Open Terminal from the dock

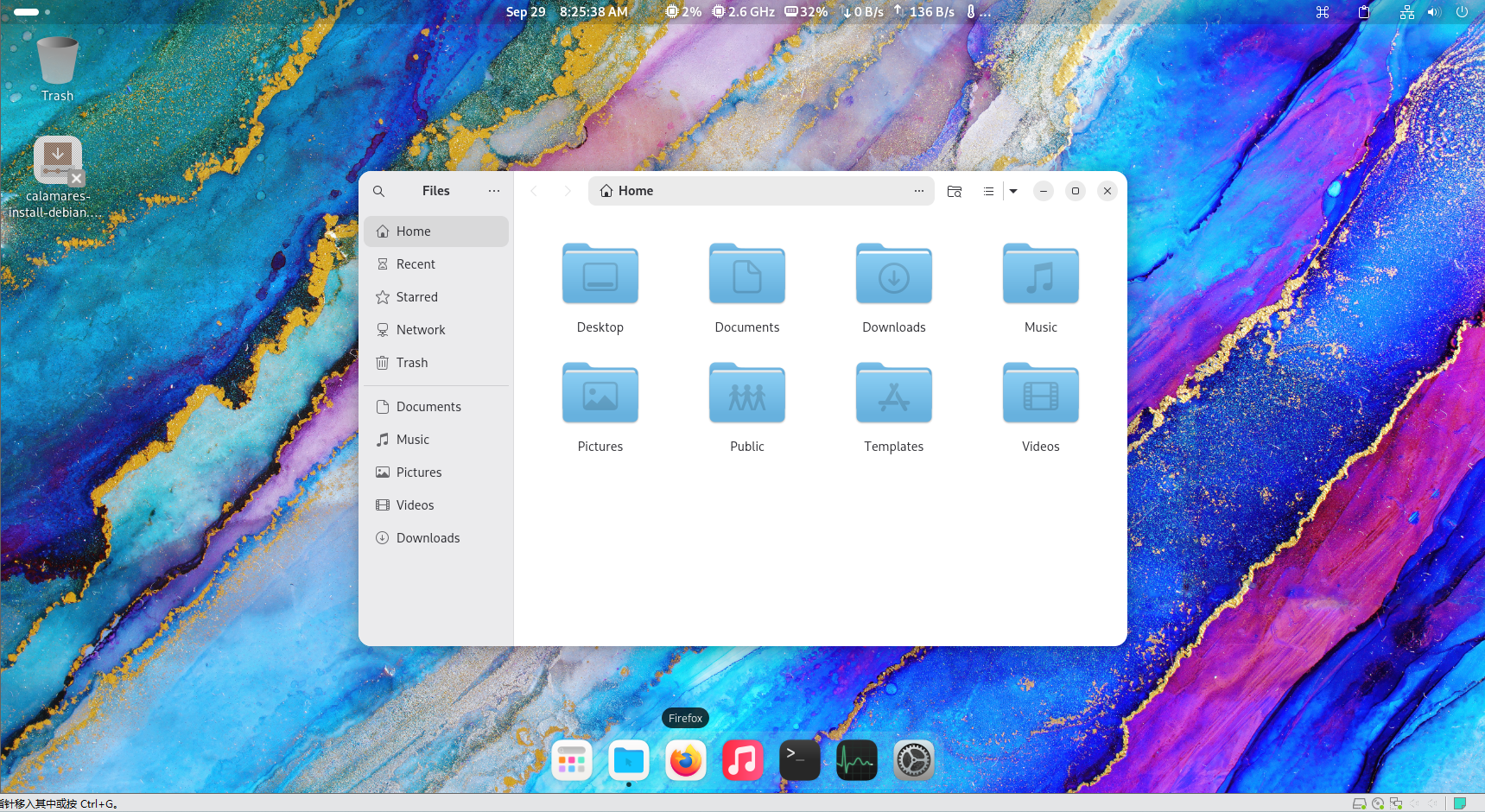click(800, 761)
